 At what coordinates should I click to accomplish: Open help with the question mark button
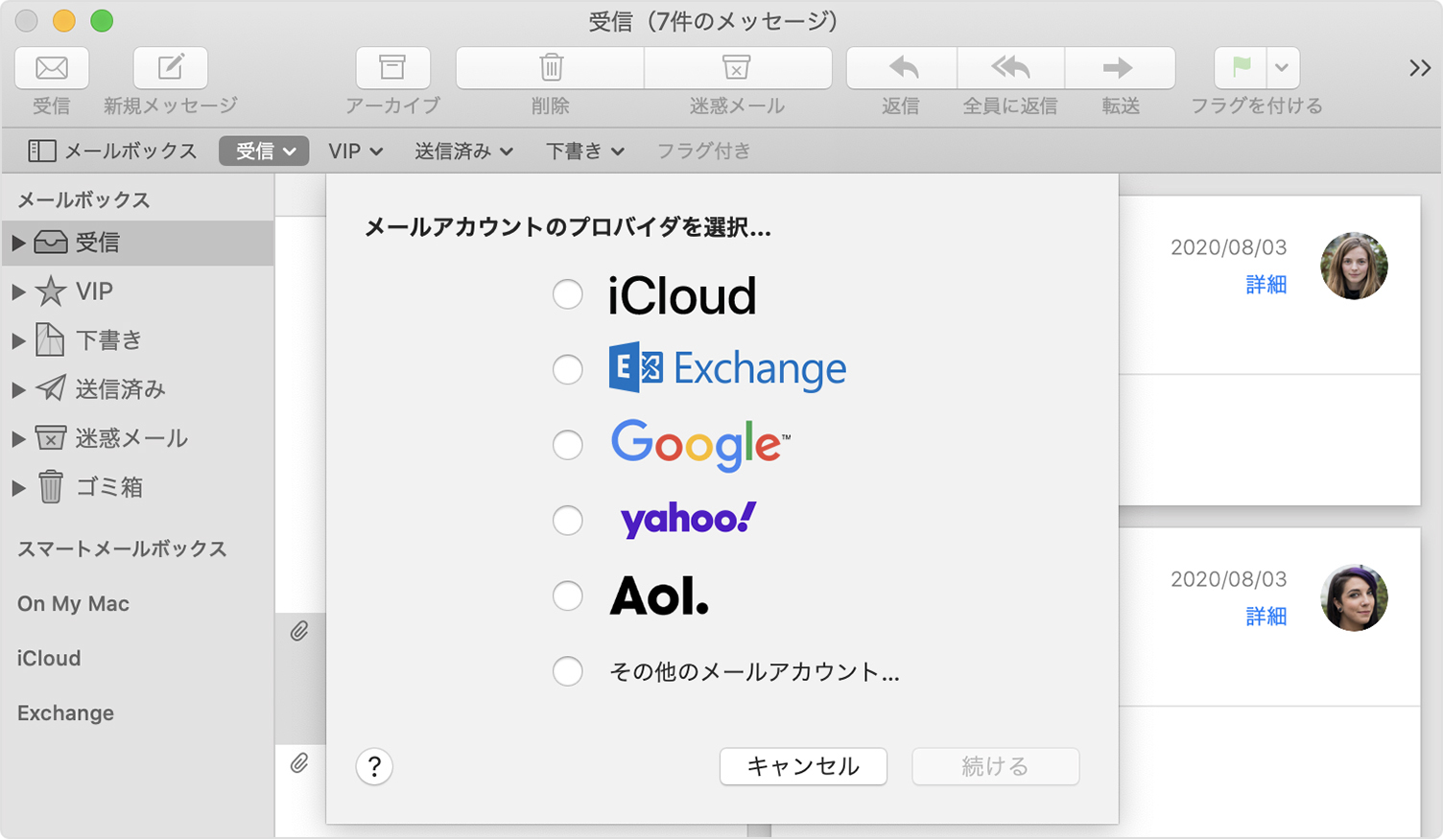pyautogui.click(x=374, y=766)
